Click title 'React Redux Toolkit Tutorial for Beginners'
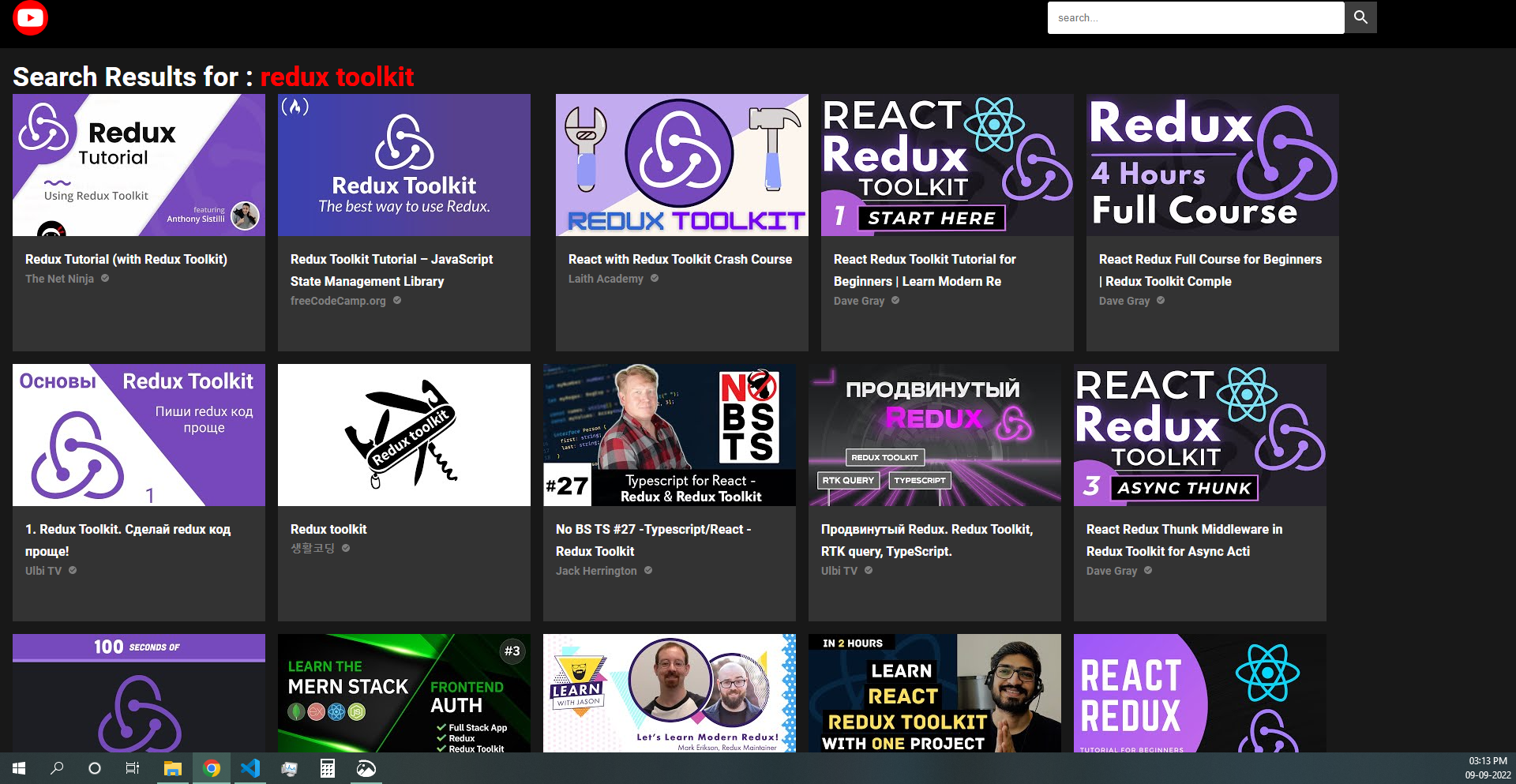Screen dimensions: 1516x784 tap(925, 270)
